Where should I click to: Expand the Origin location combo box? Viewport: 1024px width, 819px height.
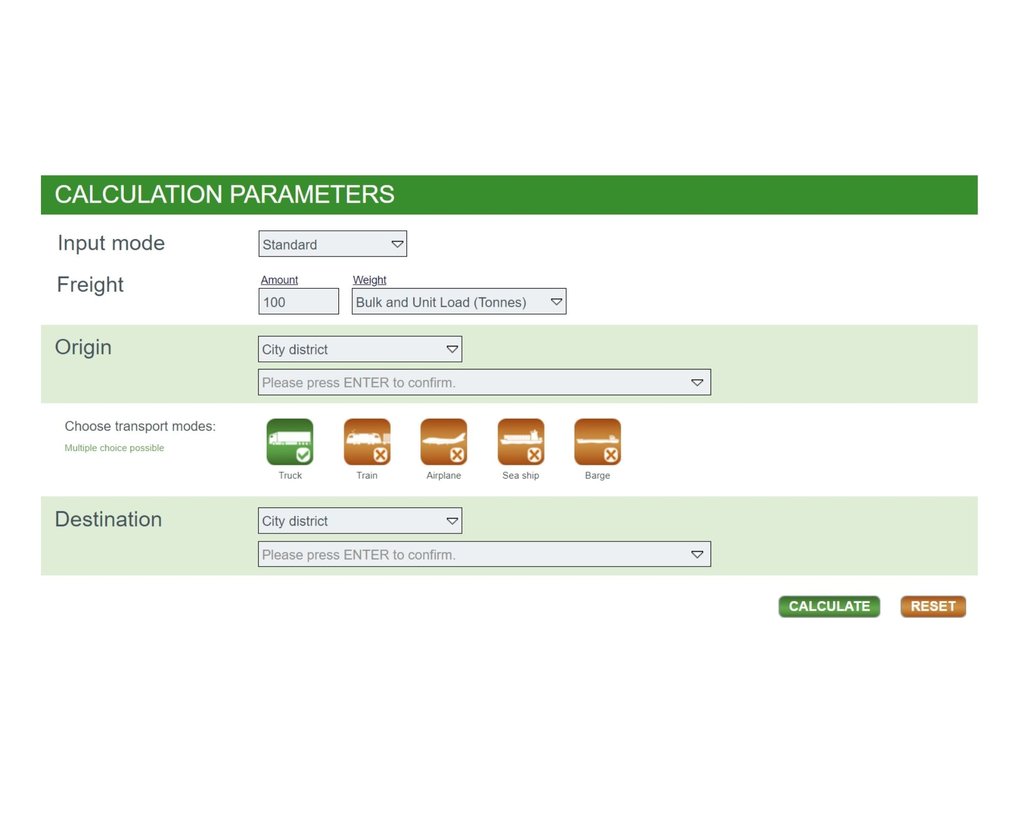click(485, 382)
